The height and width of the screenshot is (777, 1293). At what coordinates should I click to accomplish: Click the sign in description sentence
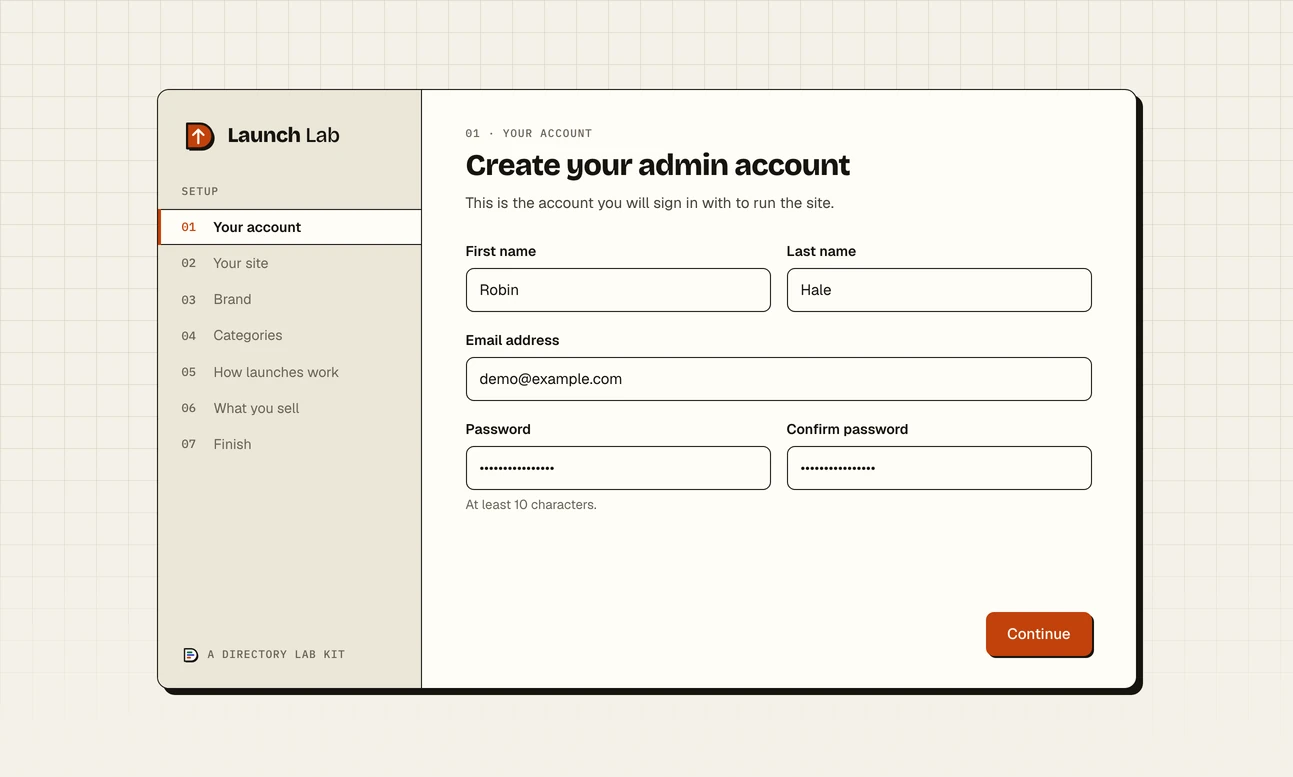click(x=650, y=203)
